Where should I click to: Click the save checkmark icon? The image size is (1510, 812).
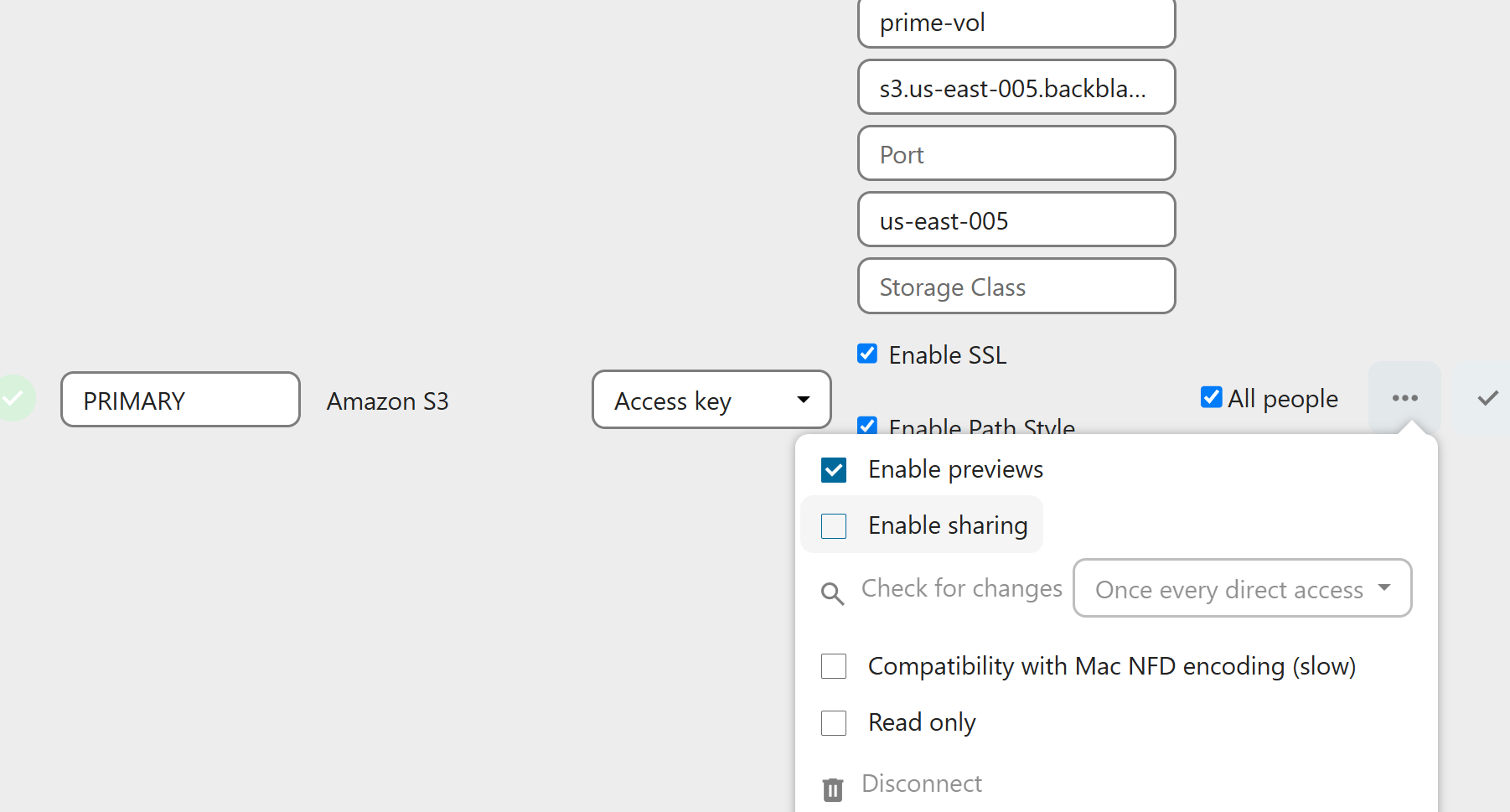pos(1487,398)
